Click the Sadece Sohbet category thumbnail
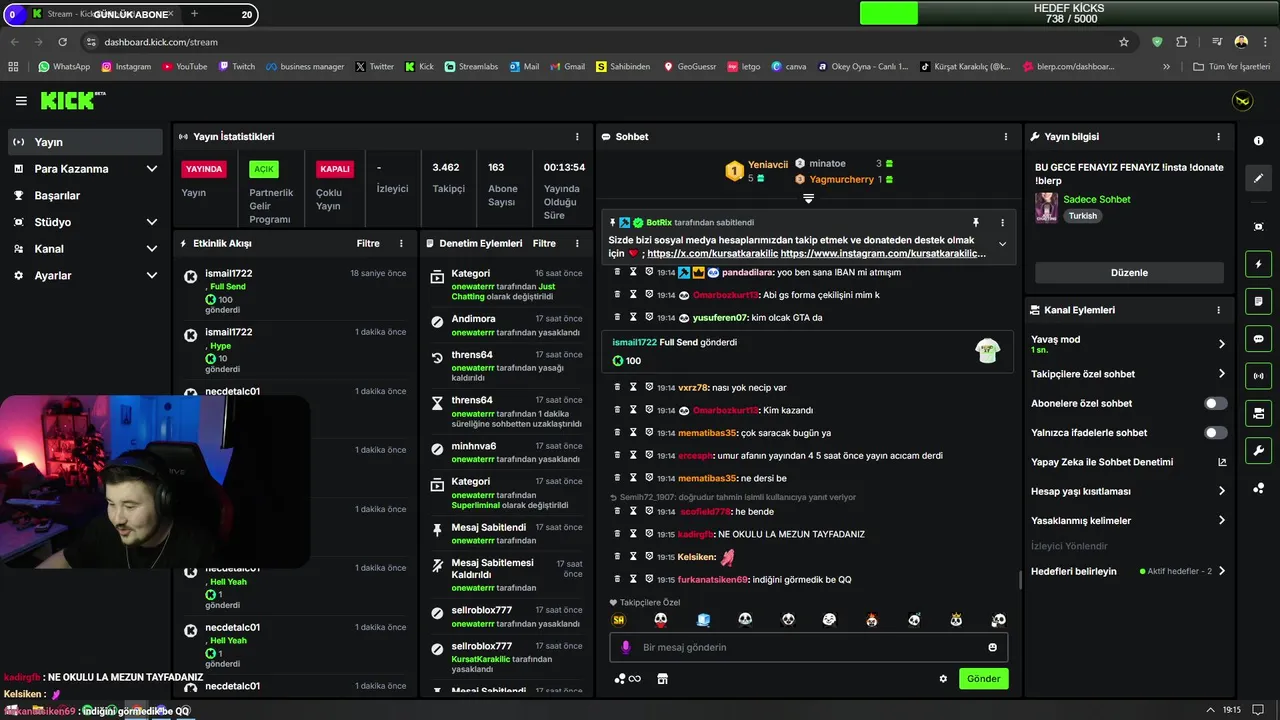 point(1046,208)
